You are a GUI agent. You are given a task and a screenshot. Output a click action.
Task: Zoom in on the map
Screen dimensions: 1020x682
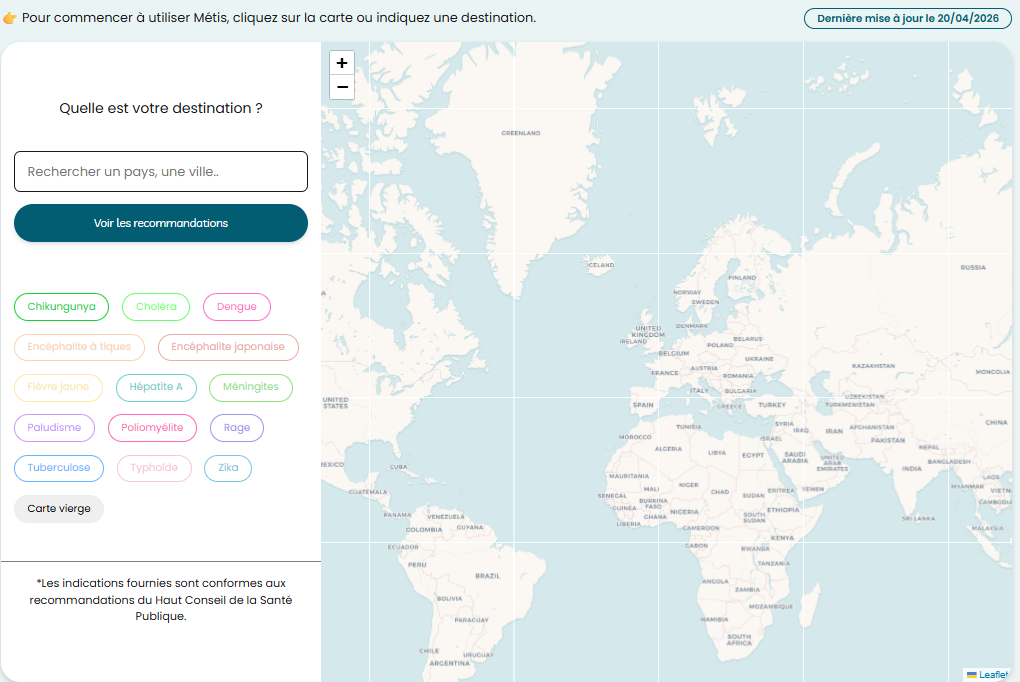[342, 62]
